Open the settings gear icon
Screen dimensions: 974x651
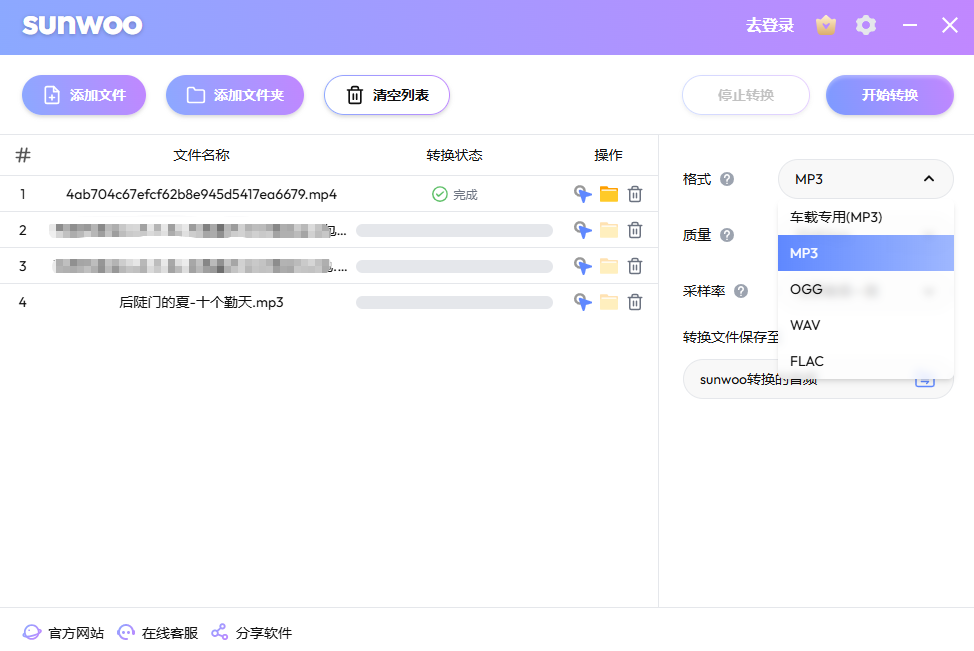coord(866,26)
